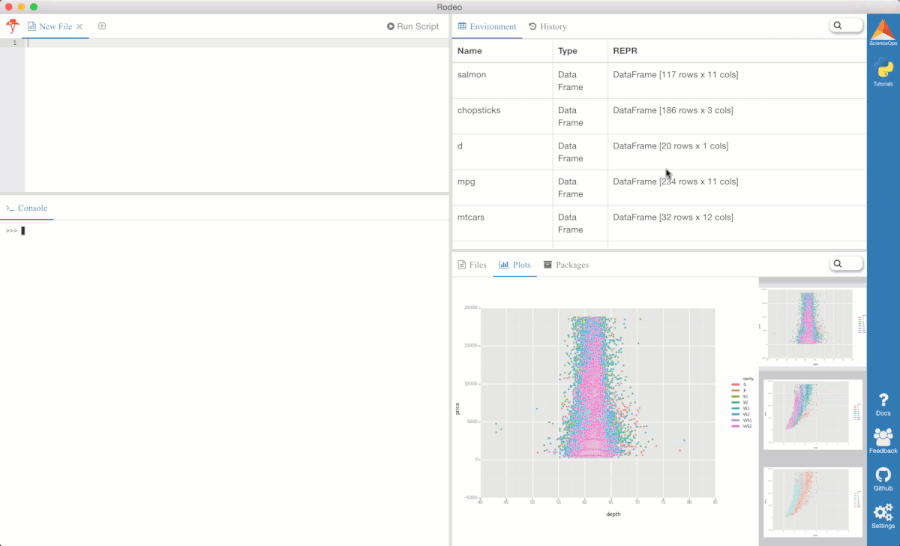Image resolution: width=900 pixels, height=546 pixels.
Task: Open Github from the sidebar
Action: click(x=883, y=479)
